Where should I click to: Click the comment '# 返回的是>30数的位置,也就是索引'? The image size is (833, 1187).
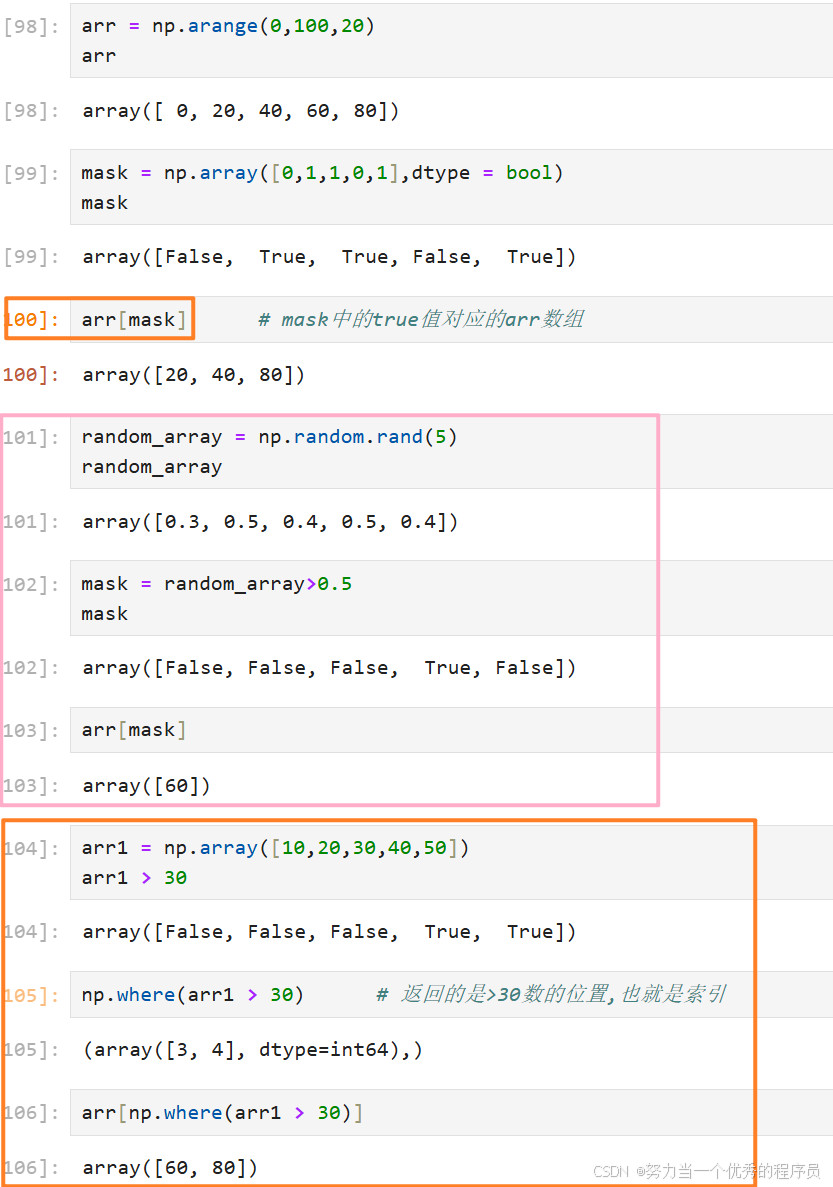[551, 994]
